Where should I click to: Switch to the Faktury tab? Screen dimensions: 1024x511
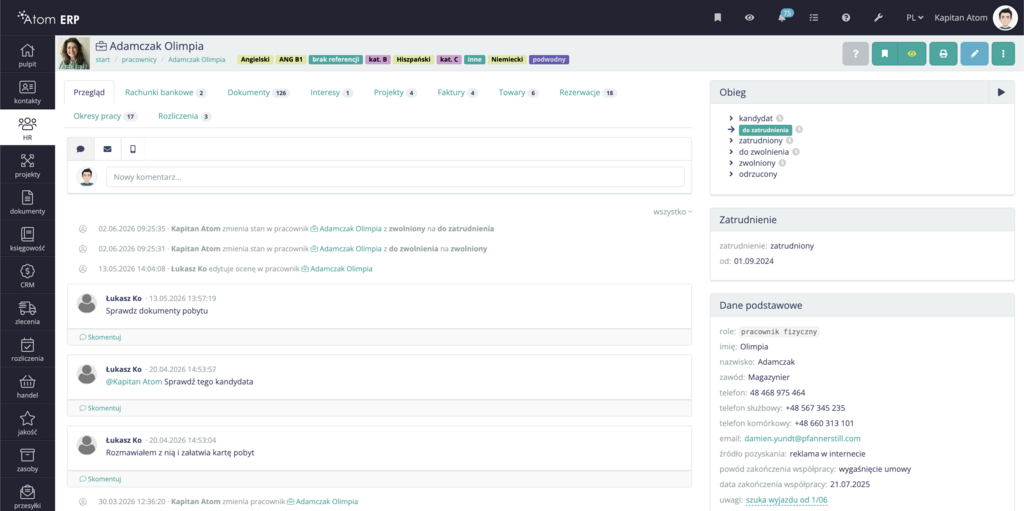tap(457, 93)
